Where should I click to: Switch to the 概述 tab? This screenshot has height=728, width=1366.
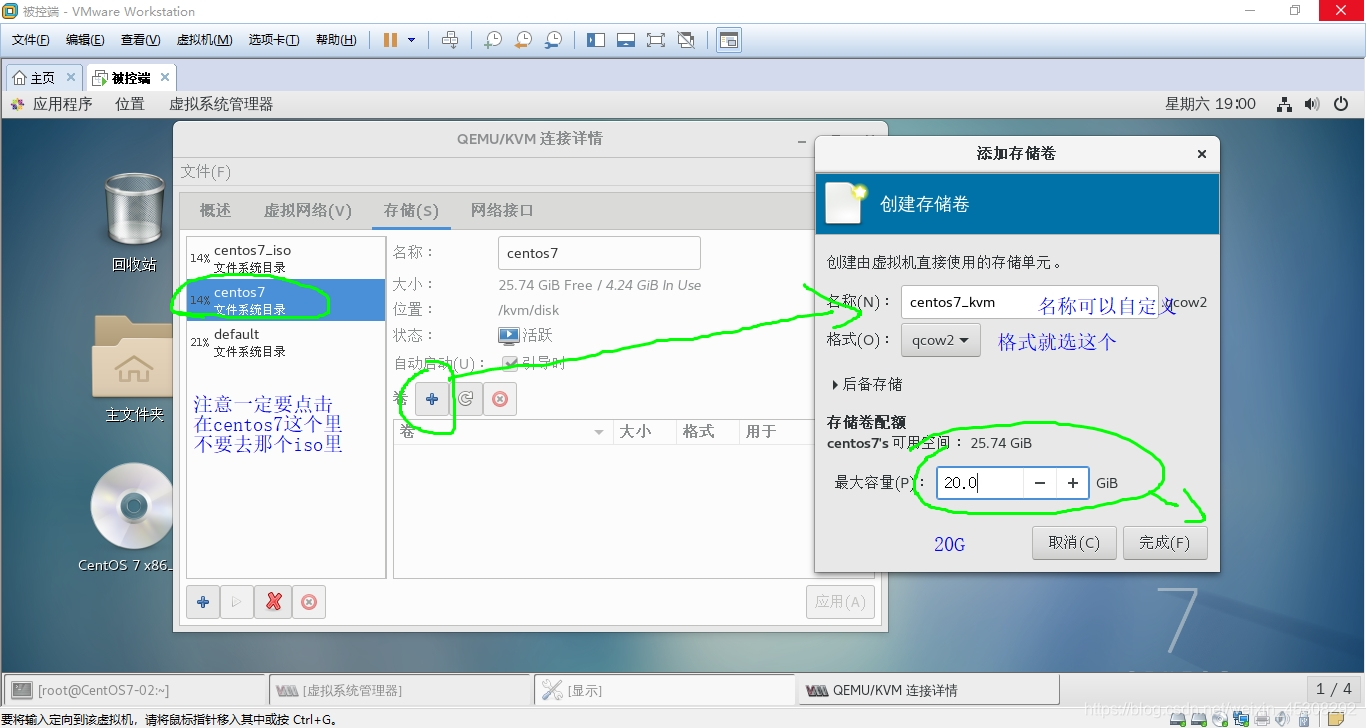coord(215,210)
